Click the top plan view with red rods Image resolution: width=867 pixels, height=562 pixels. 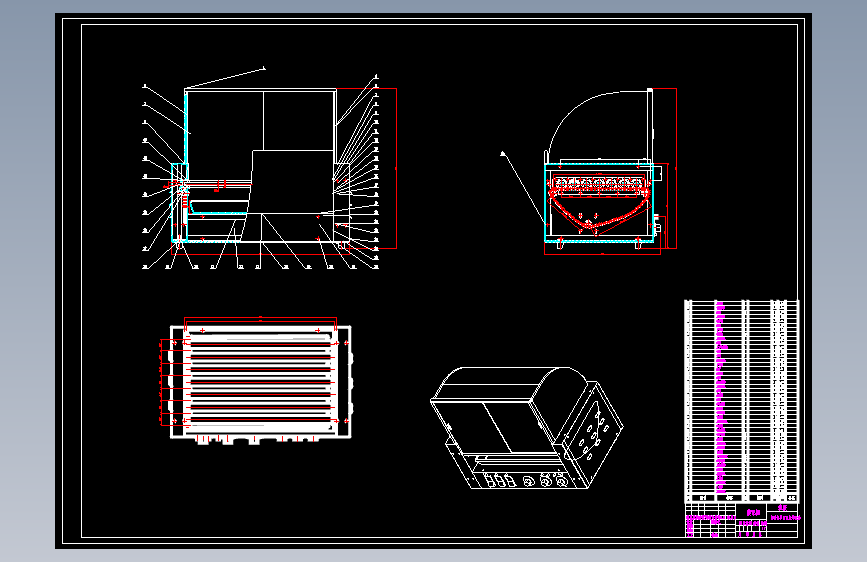255,380
